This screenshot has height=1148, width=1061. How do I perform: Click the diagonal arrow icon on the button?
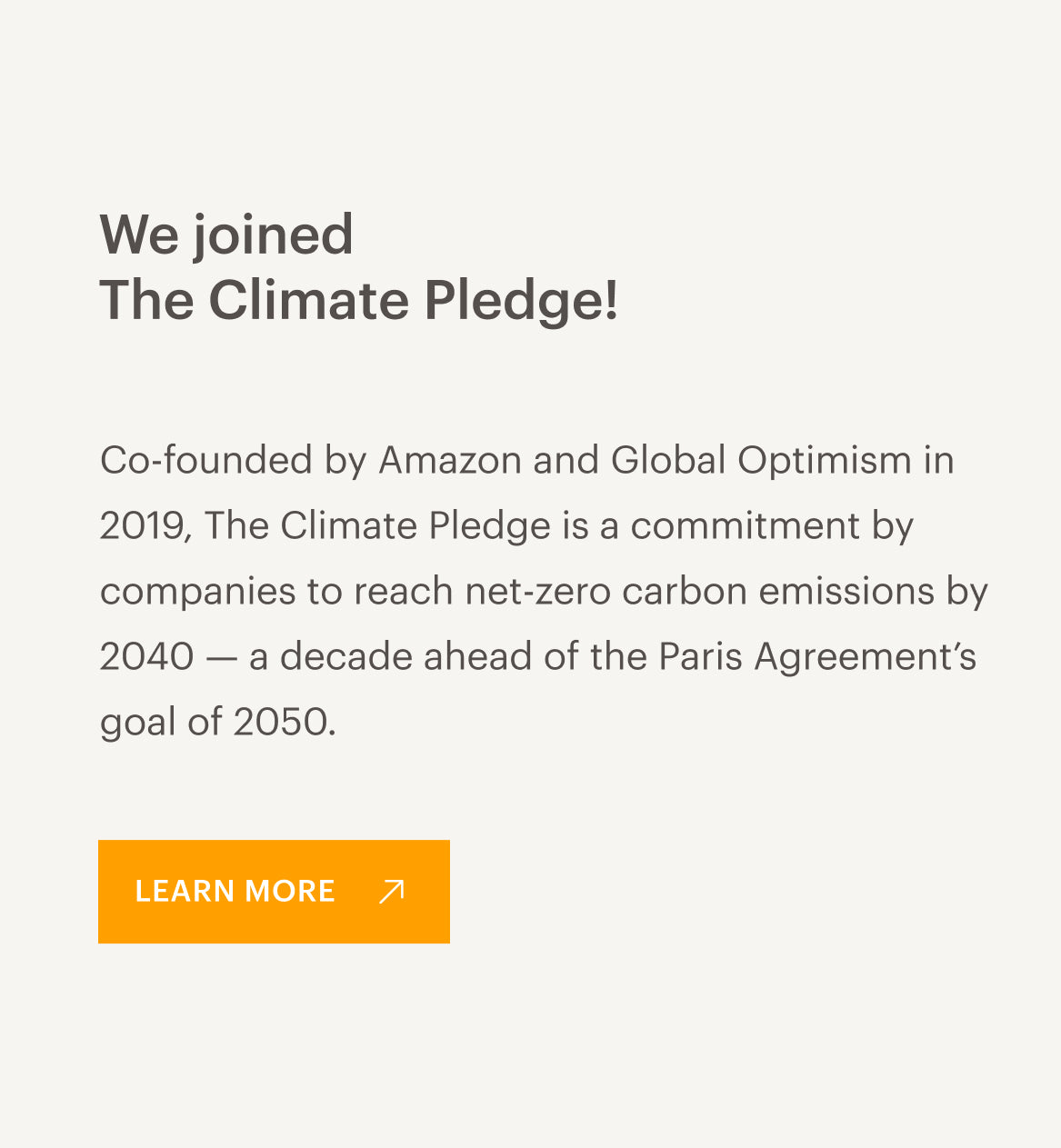(391, 892)
